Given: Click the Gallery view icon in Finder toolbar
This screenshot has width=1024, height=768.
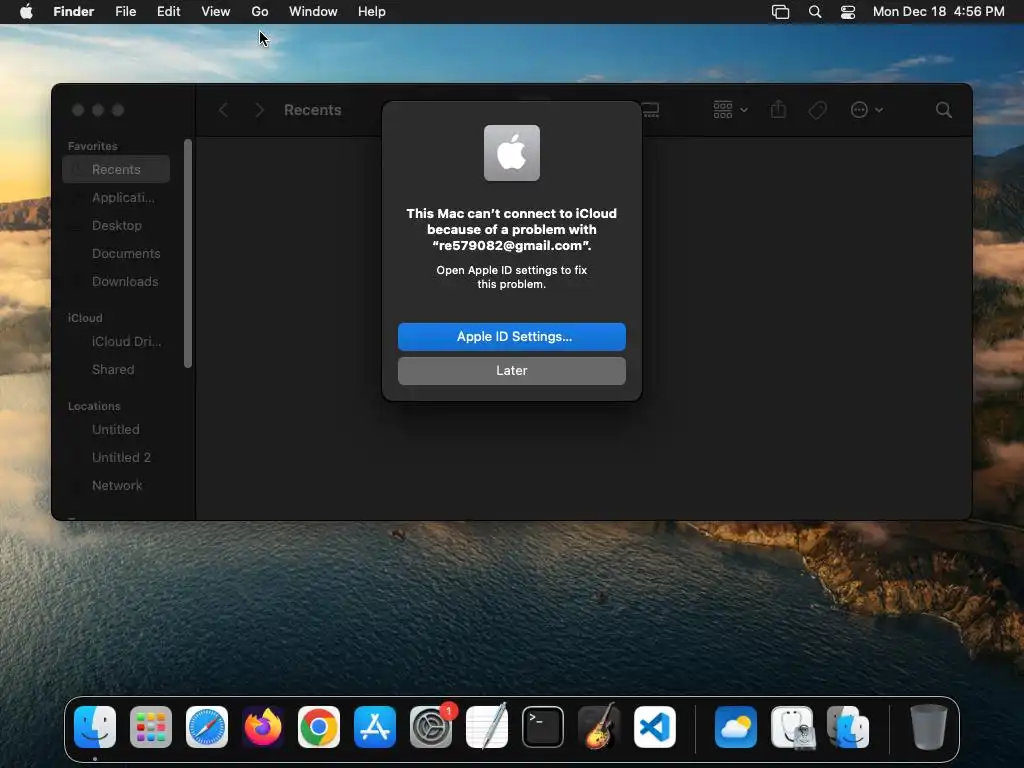Looking at the screenshot, I should click(650, 110).
